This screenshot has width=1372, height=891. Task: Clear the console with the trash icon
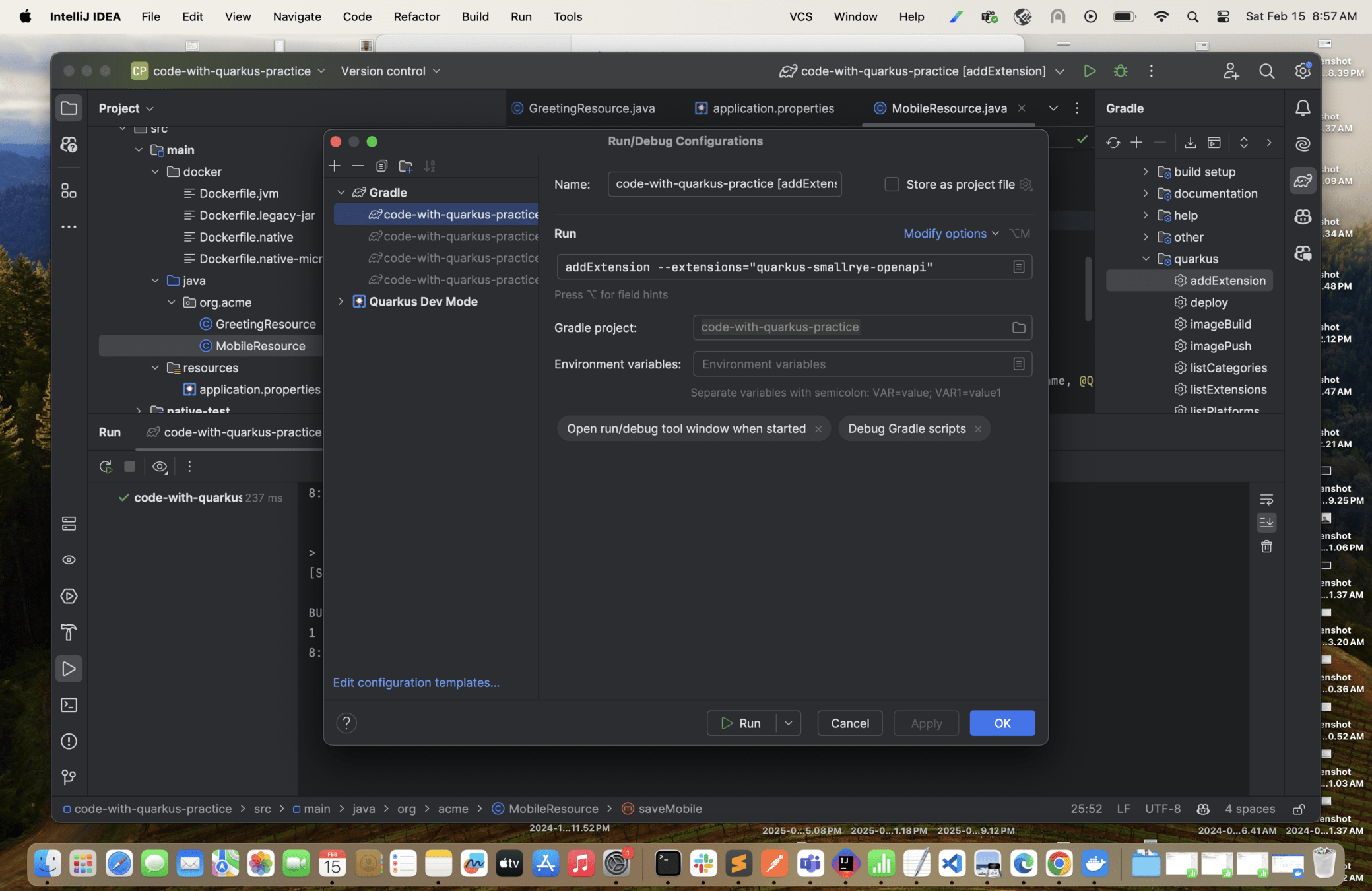1266,546
